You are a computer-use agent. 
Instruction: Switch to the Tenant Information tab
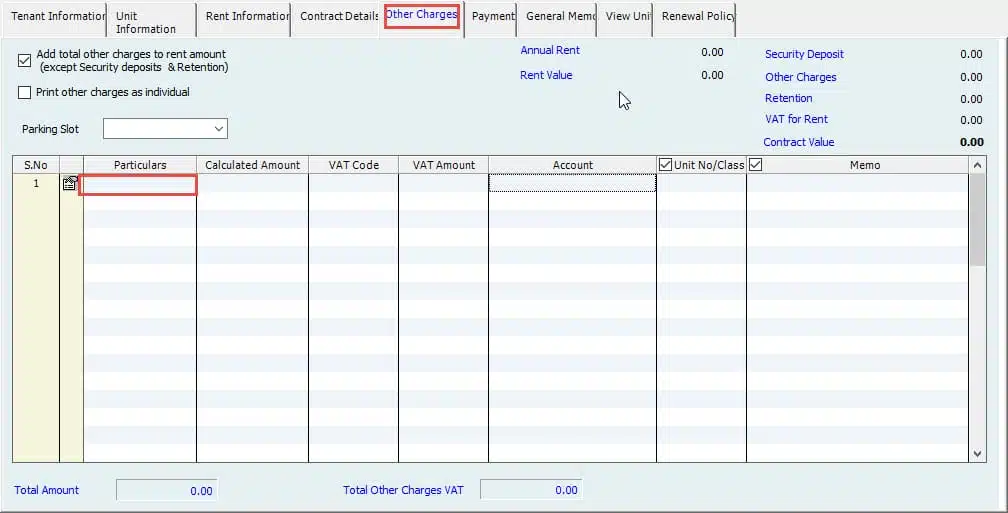[x=55, y=17]
